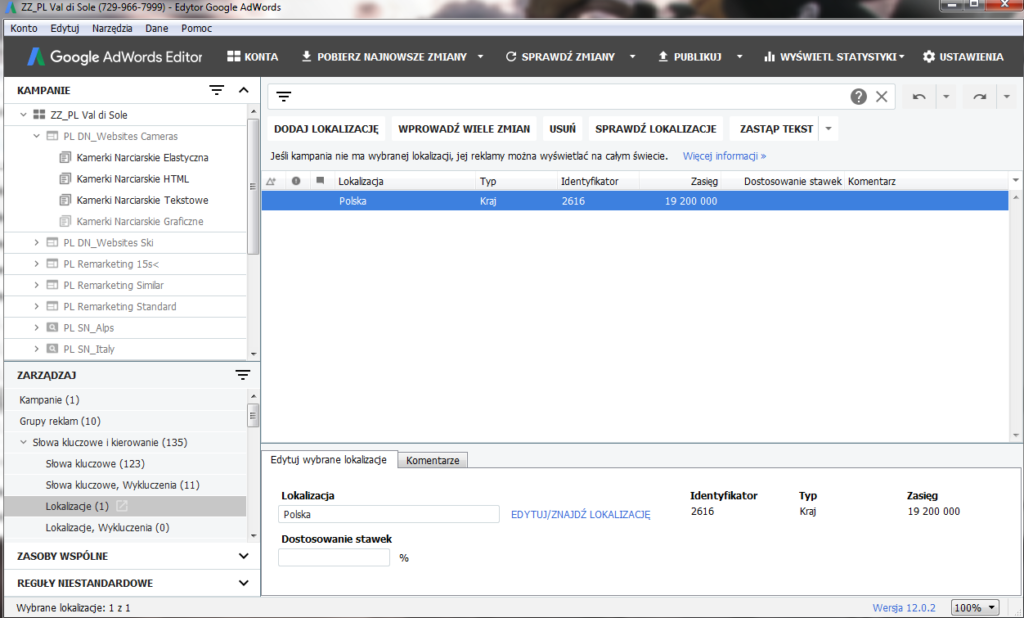Click the help question mark icon
The height and width of the screenshot is (618, 1024).
[x=859, y=95]
